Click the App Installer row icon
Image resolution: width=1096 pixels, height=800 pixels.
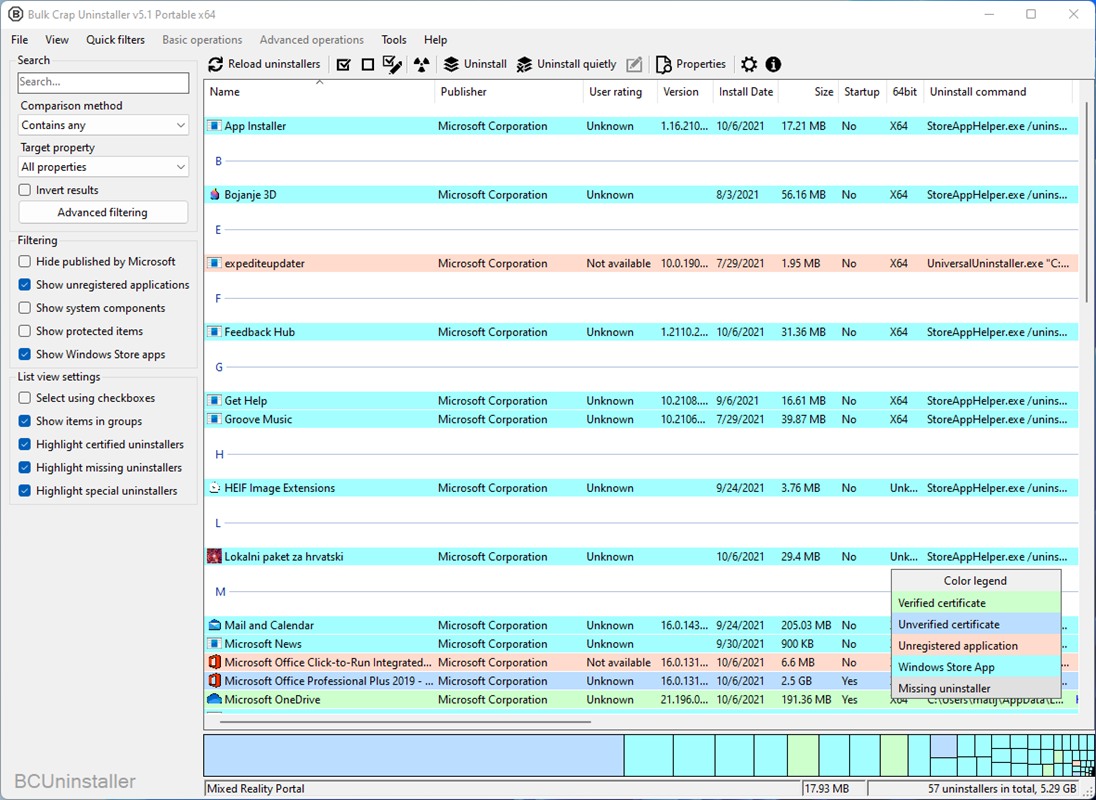coord(215,126)
